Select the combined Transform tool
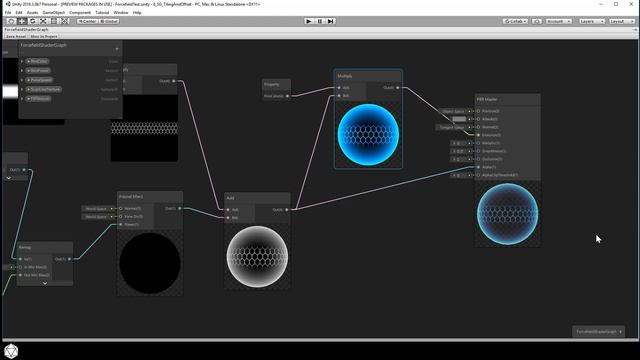640x360 pixels. [x=65, y=21]
